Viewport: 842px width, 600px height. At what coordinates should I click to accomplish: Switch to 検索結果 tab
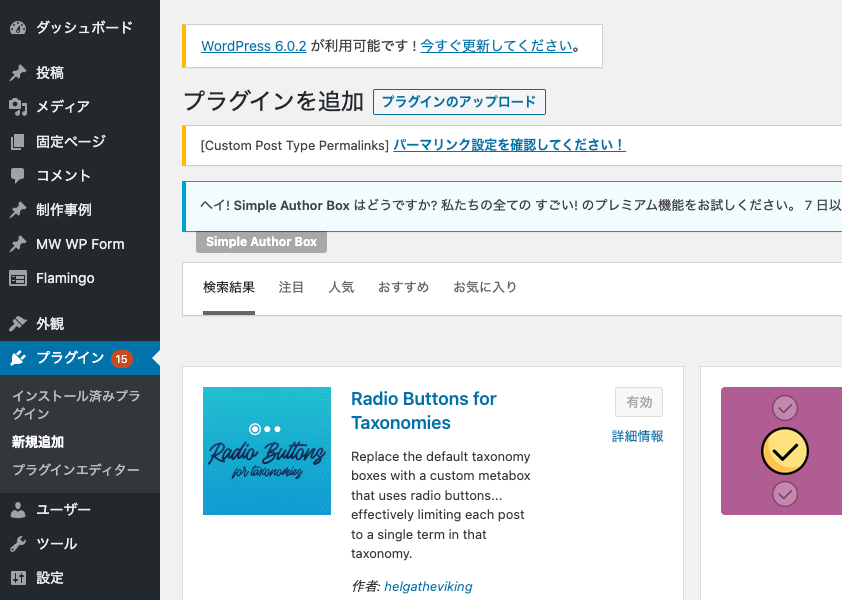coord(229,287)
